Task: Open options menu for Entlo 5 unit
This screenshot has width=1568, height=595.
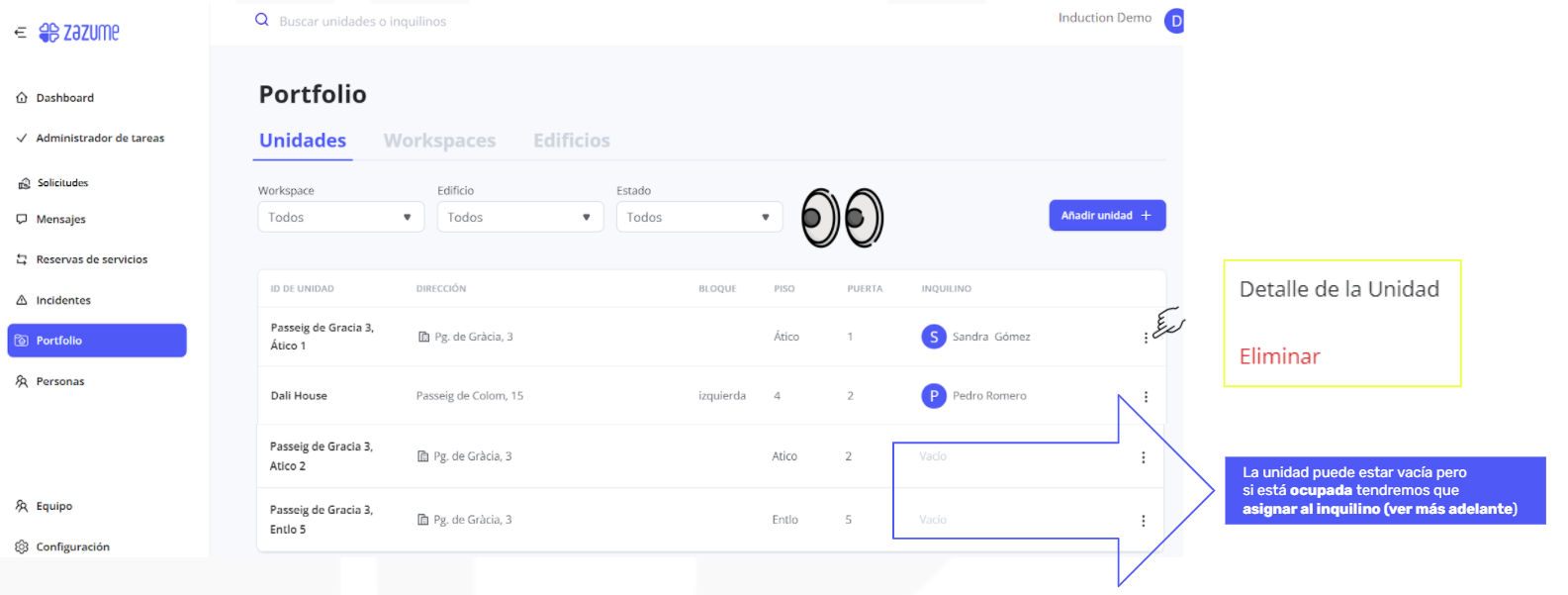Action: pos(1143,521)
